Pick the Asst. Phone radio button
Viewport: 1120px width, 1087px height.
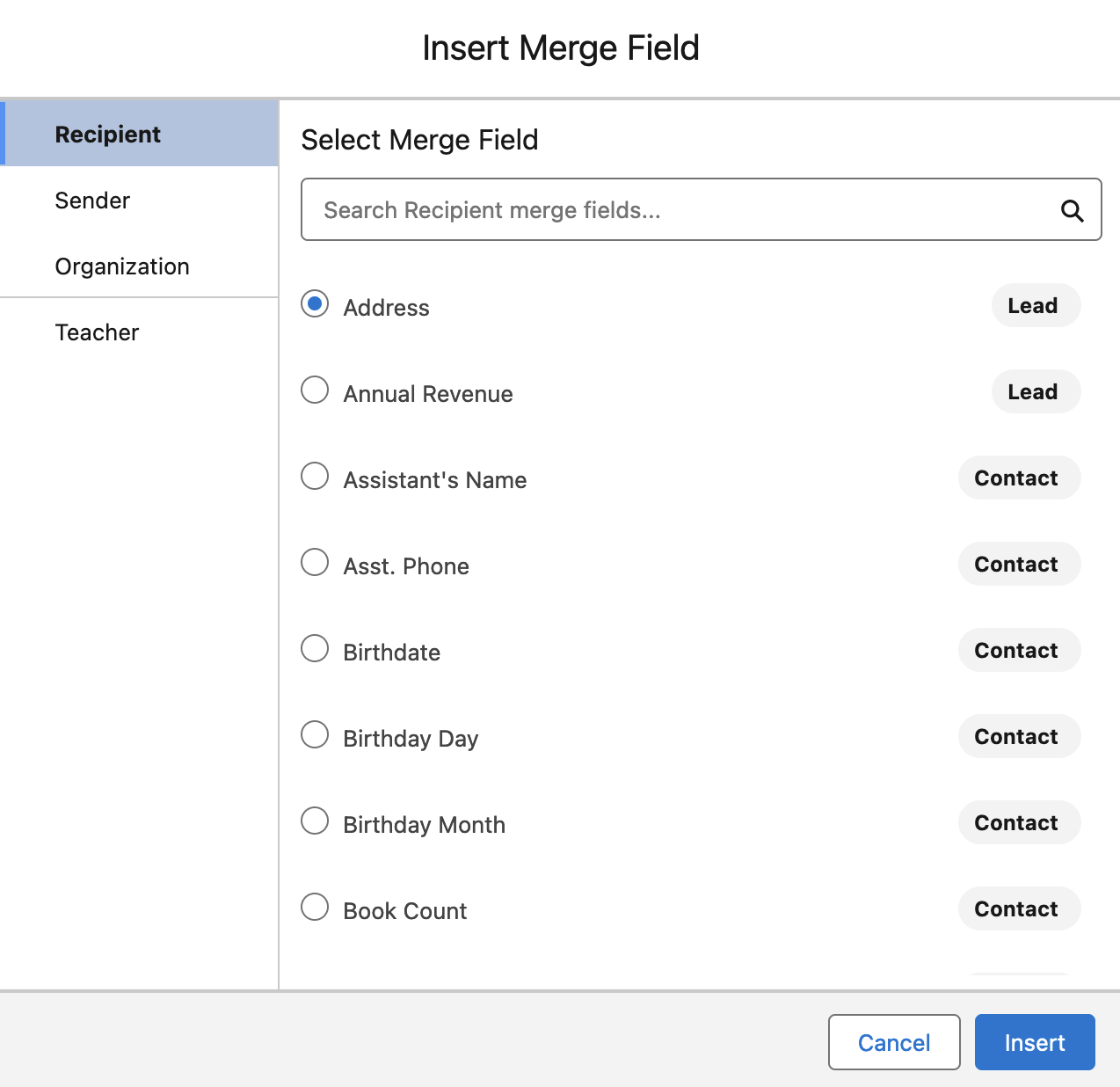[x=315, y=562]
